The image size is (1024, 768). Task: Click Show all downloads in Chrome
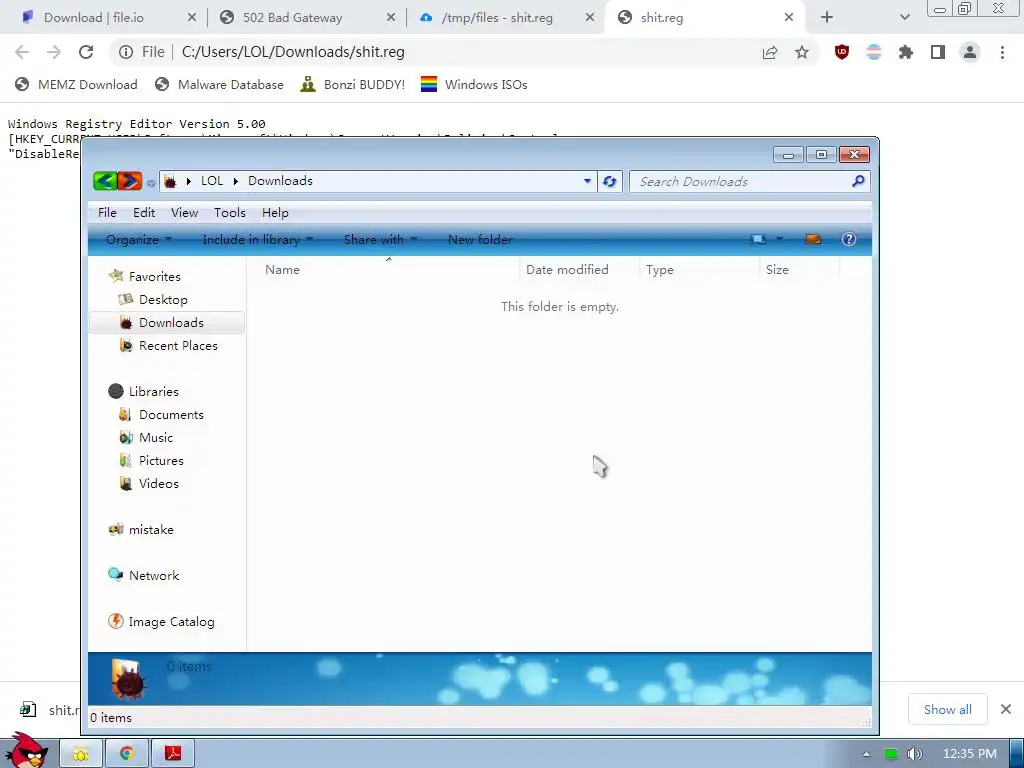pyautogui.click(x=948, y=710)
